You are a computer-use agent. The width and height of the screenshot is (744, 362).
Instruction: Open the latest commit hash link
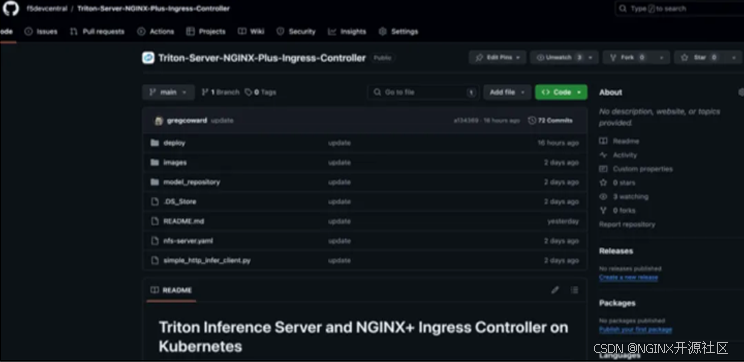[466, 121]
